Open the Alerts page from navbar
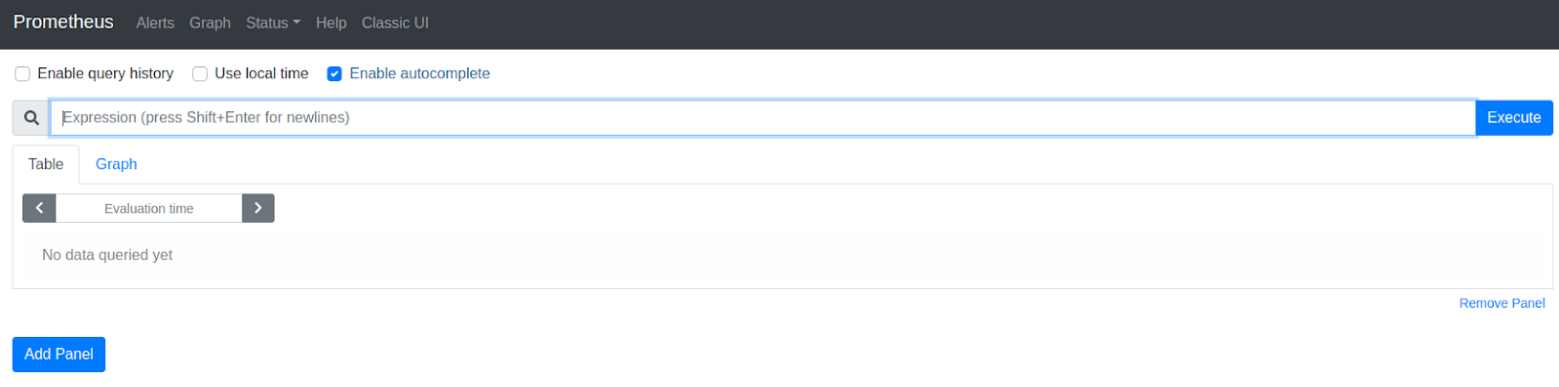Viewport: 1559px width, 387px height. (x=155, y=23)
